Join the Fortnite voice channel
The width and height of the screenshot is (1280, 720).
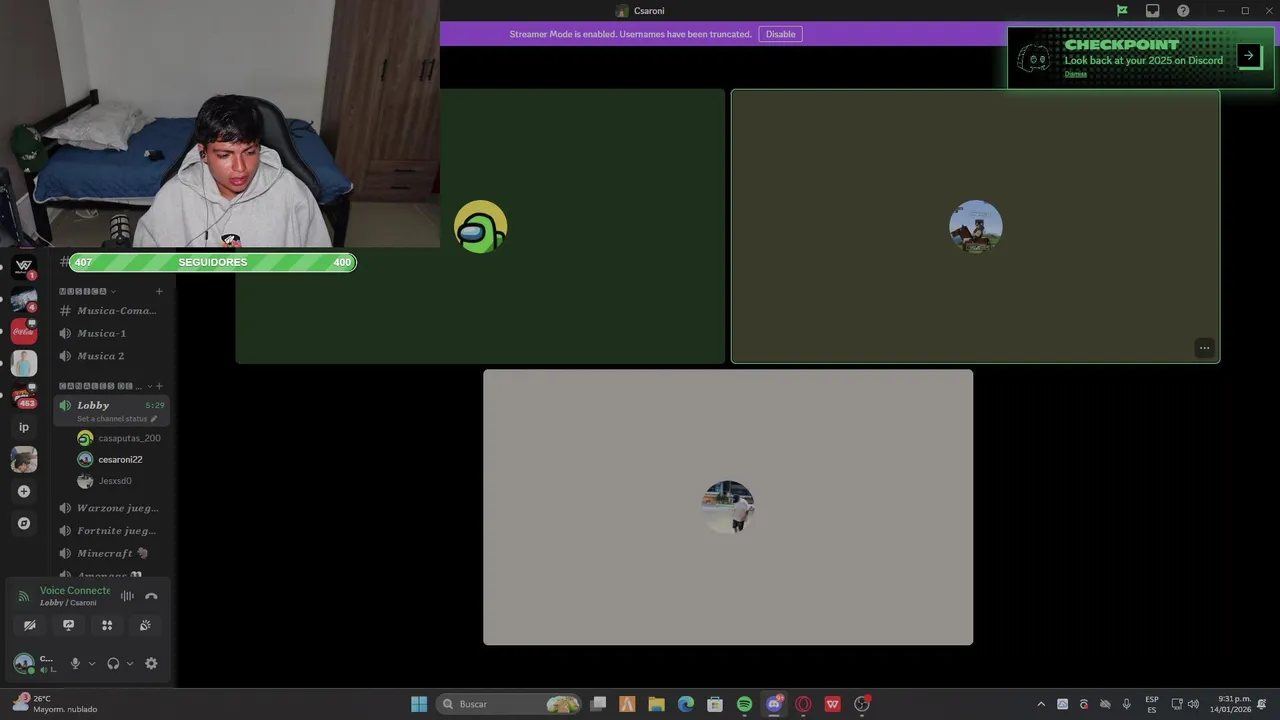click(x=111, y=530)
